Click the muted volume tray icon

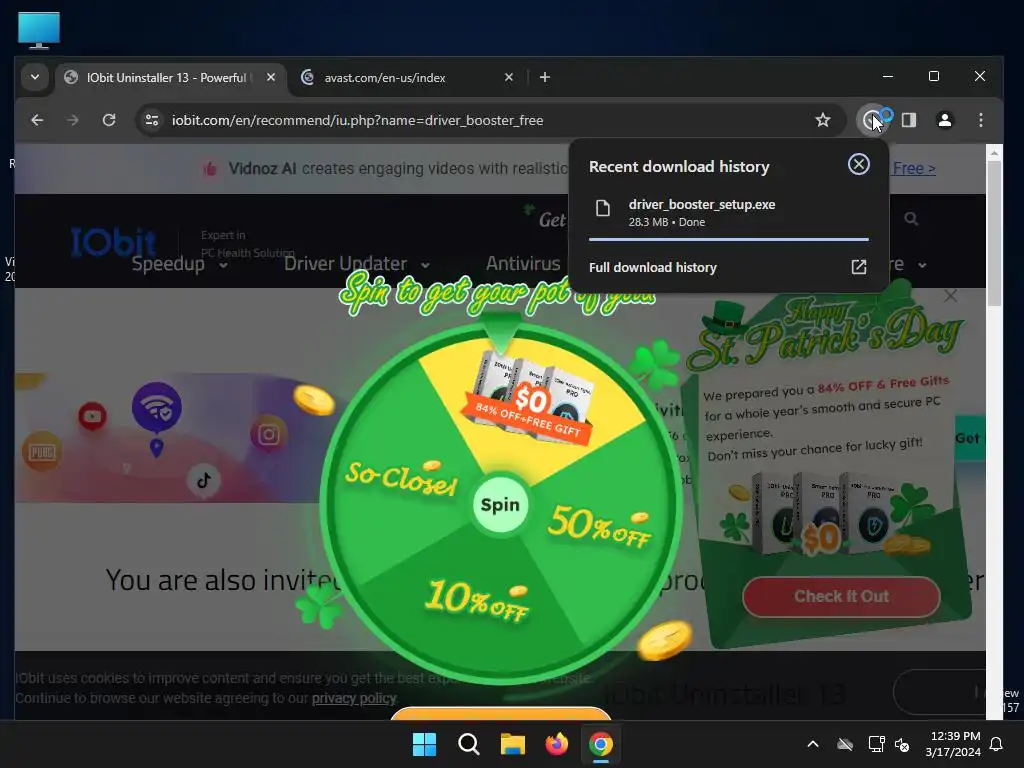click(902, 744)
